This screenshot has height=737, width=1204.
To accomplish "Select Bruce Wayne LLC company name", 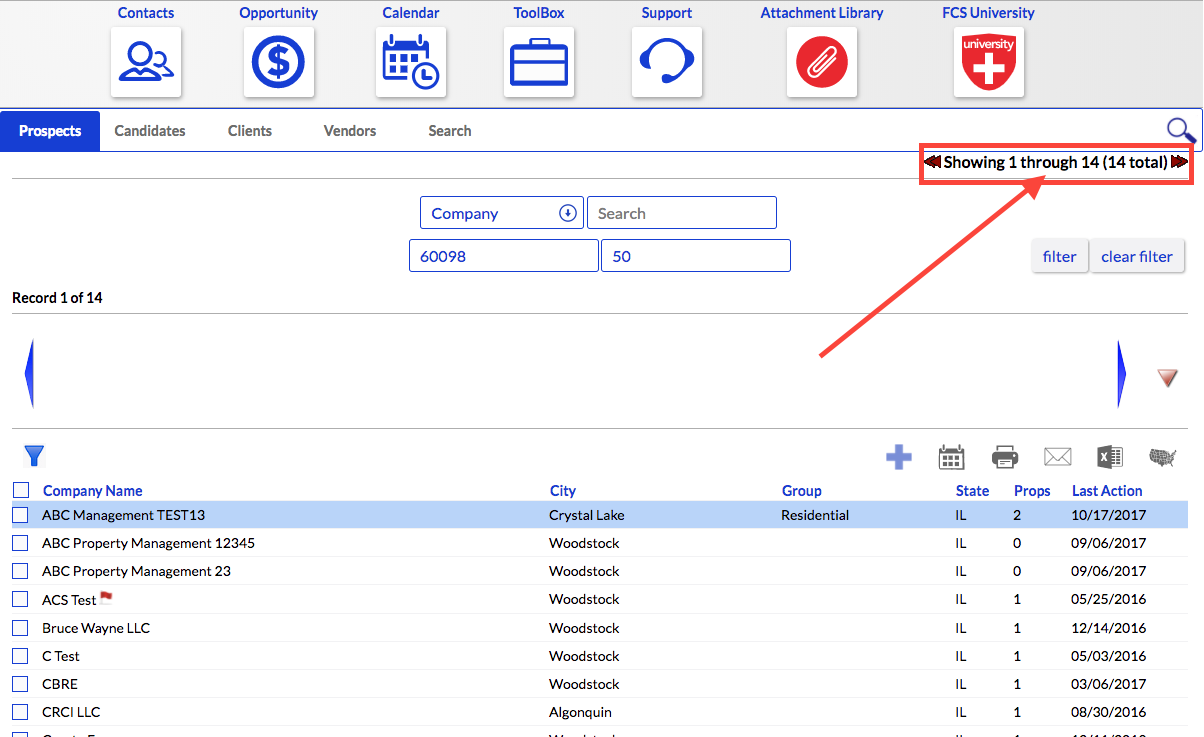I will point(96,628).
